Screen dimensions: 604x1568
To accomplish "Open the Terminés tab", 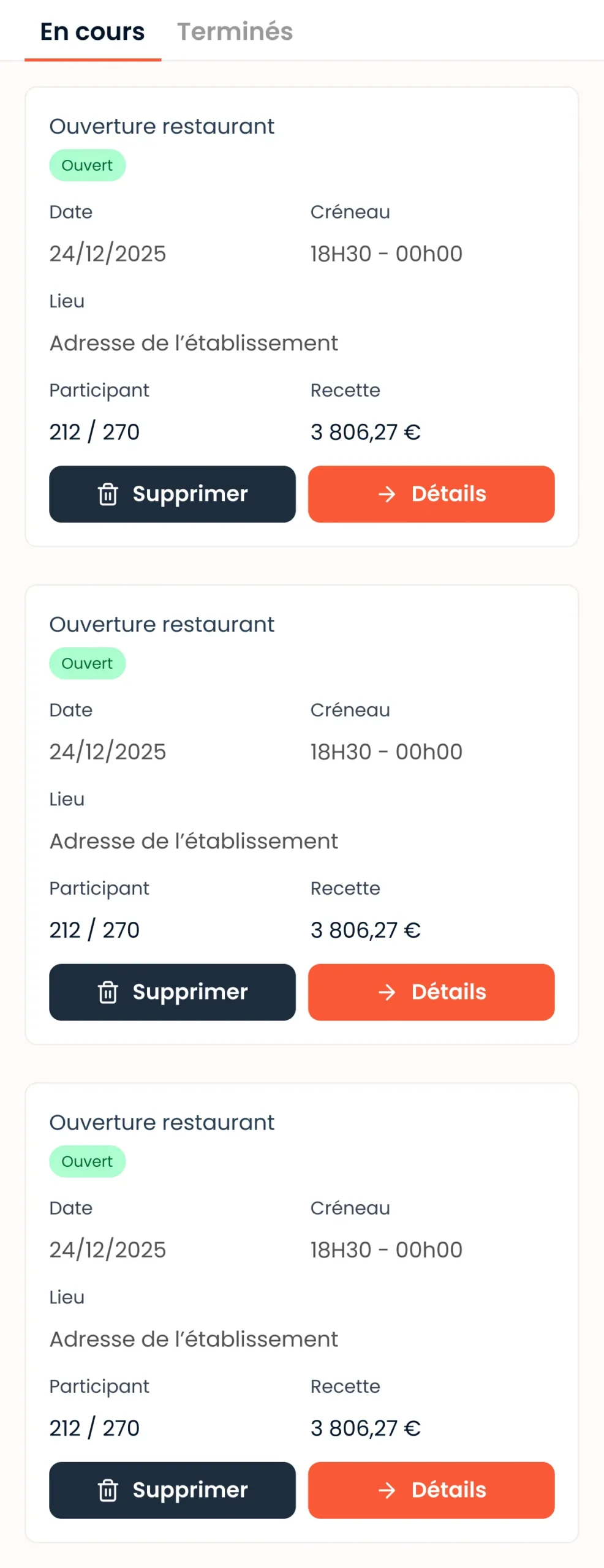I will pos(235,32).
